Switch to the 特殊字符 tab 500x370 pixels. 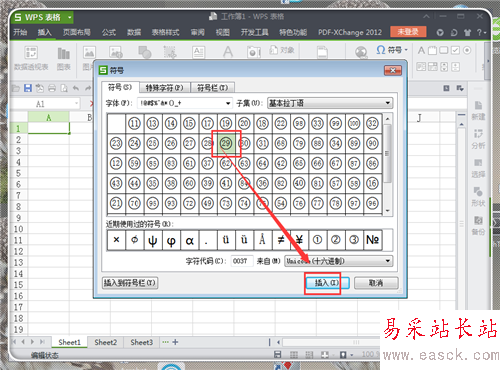coord(165,88)
